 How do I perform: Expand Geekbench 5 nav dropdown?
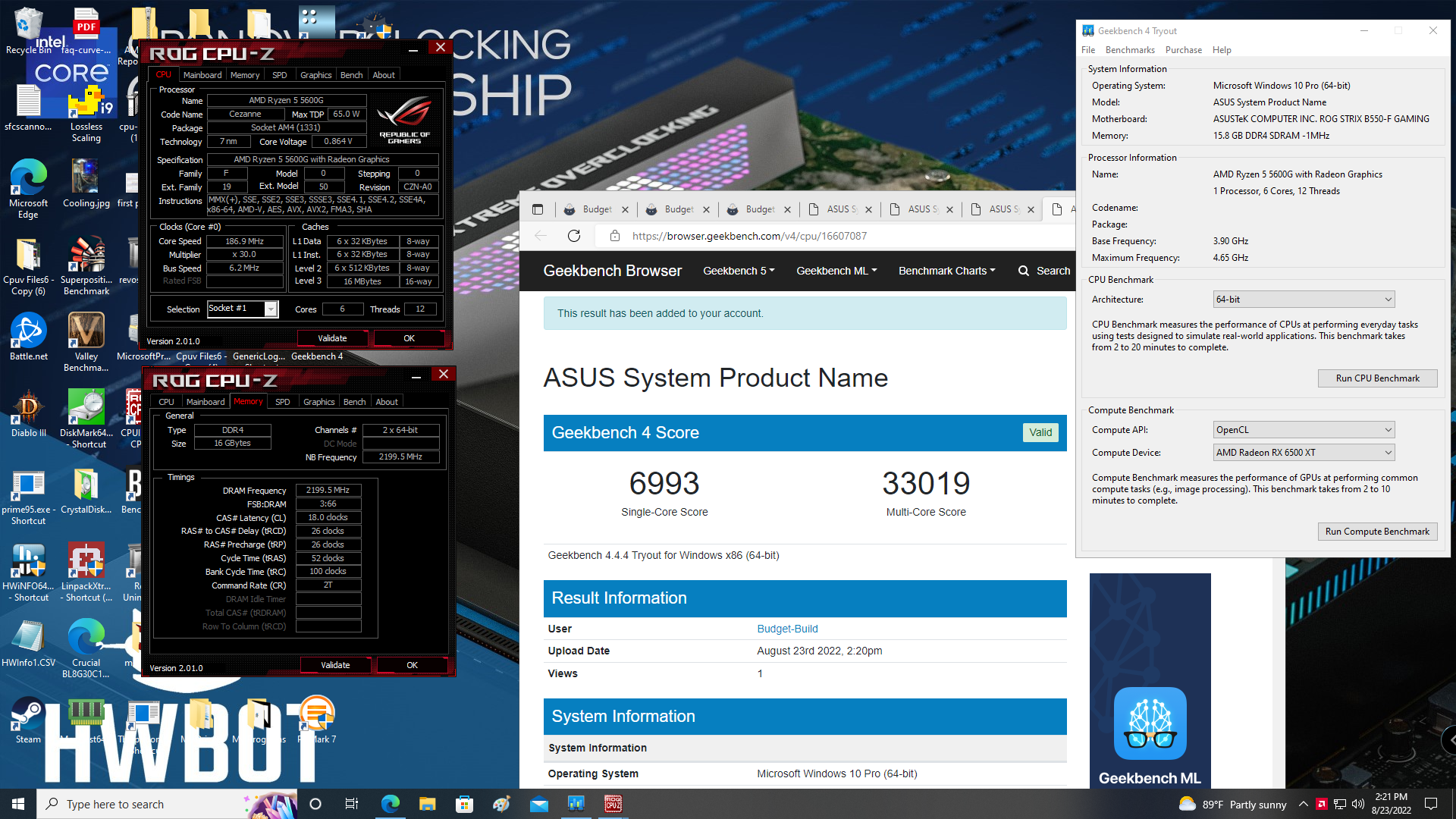tap(739, 271)
